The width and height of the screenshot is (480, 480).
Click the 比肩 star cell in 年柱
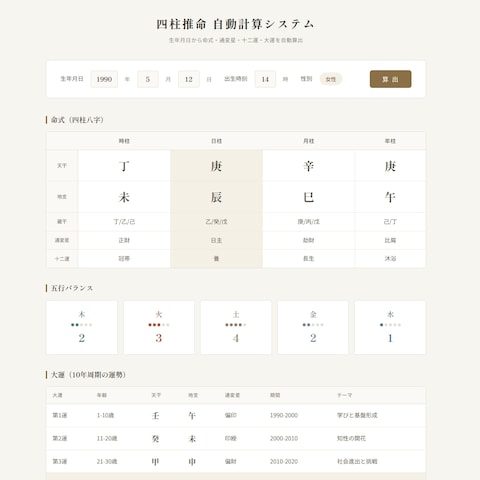[390, 240]
